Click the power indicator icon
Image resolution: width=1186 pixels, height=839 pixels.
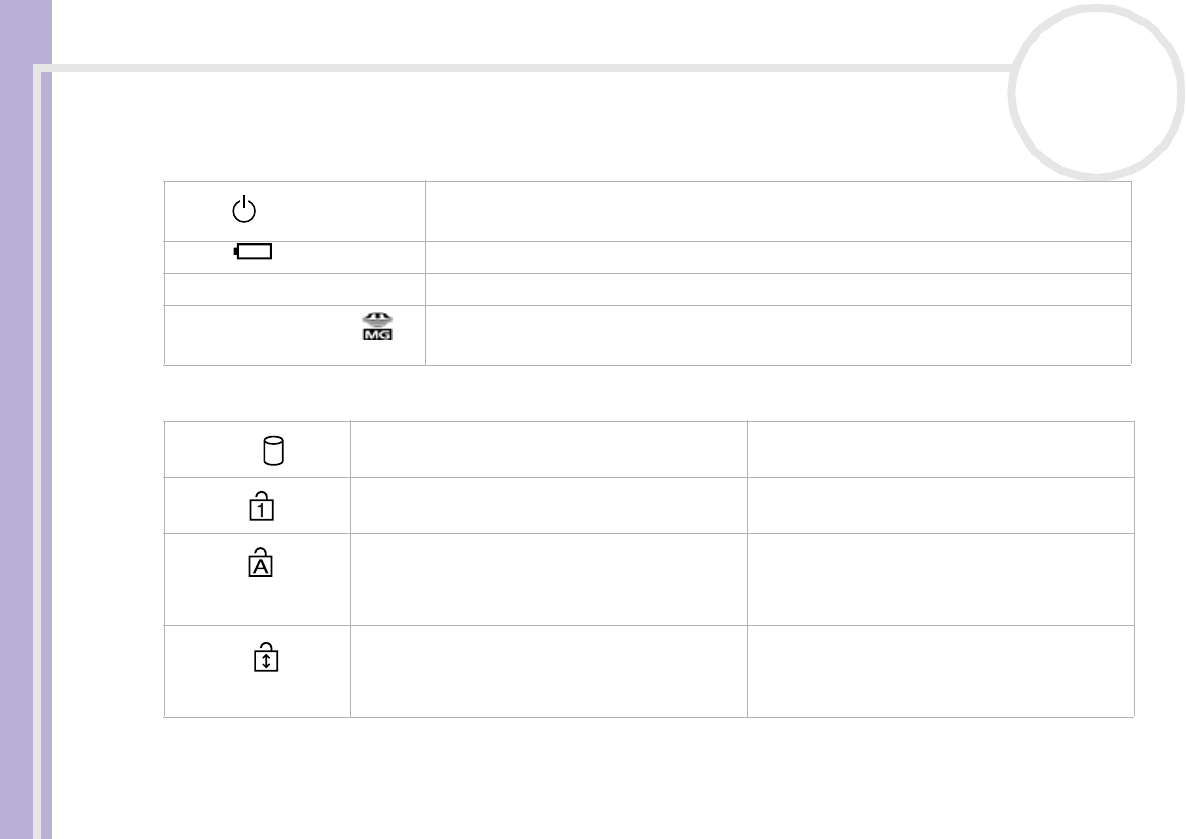point(244,209)
